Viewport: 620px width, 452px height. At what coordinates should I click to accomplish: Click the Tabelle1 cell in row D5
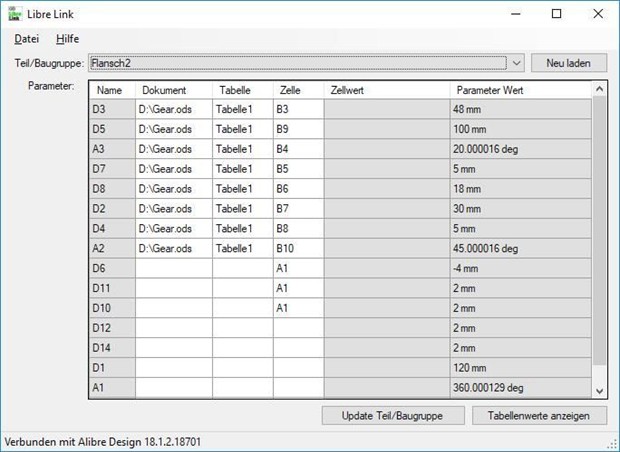(242, 129)
